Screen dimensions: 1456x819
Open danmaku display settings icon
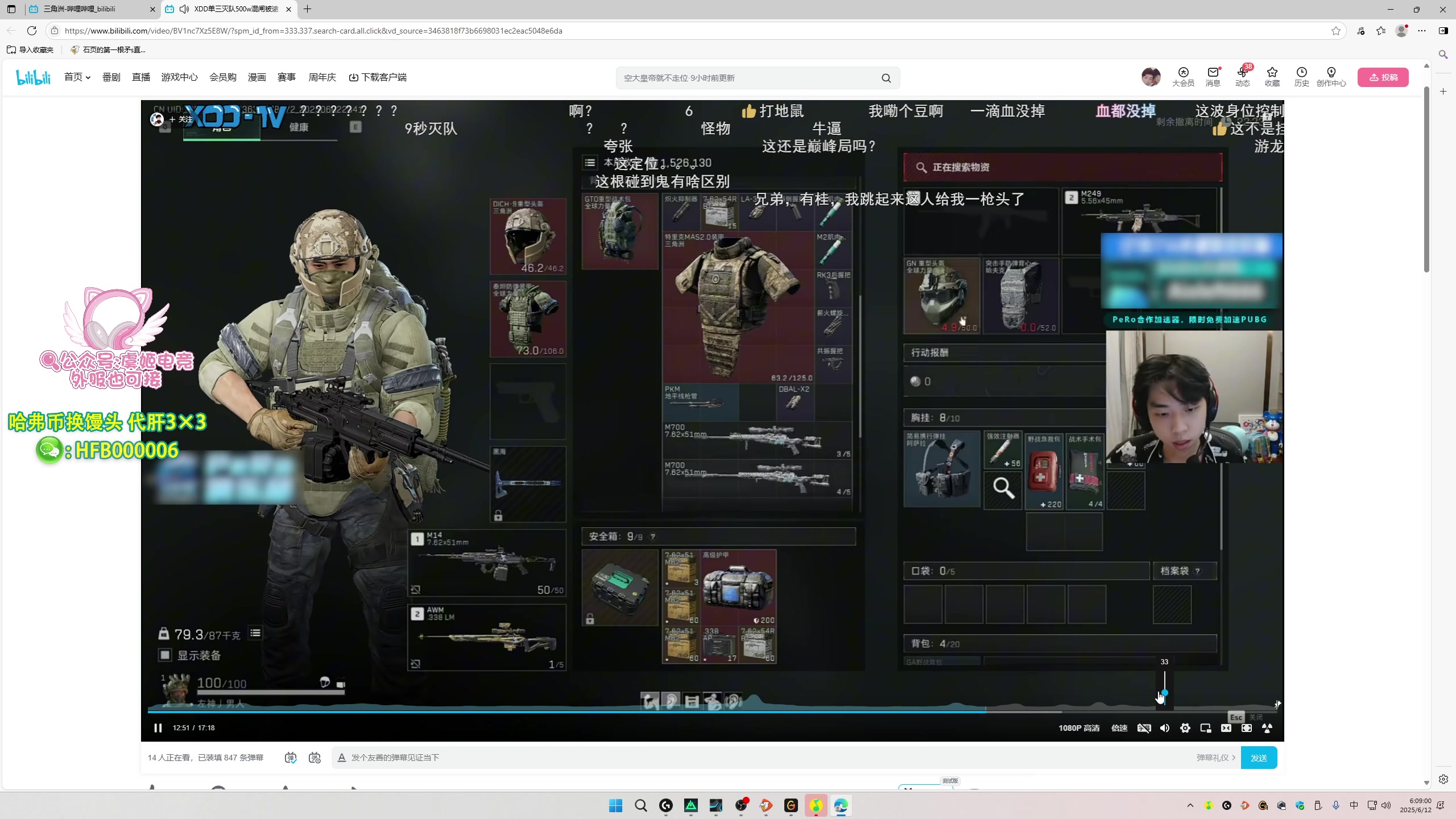pos(315,758)
